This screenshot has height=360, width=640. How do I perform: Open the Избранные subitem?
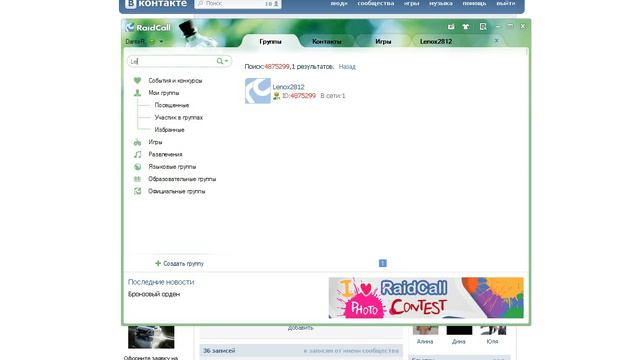tap(169, 129)
